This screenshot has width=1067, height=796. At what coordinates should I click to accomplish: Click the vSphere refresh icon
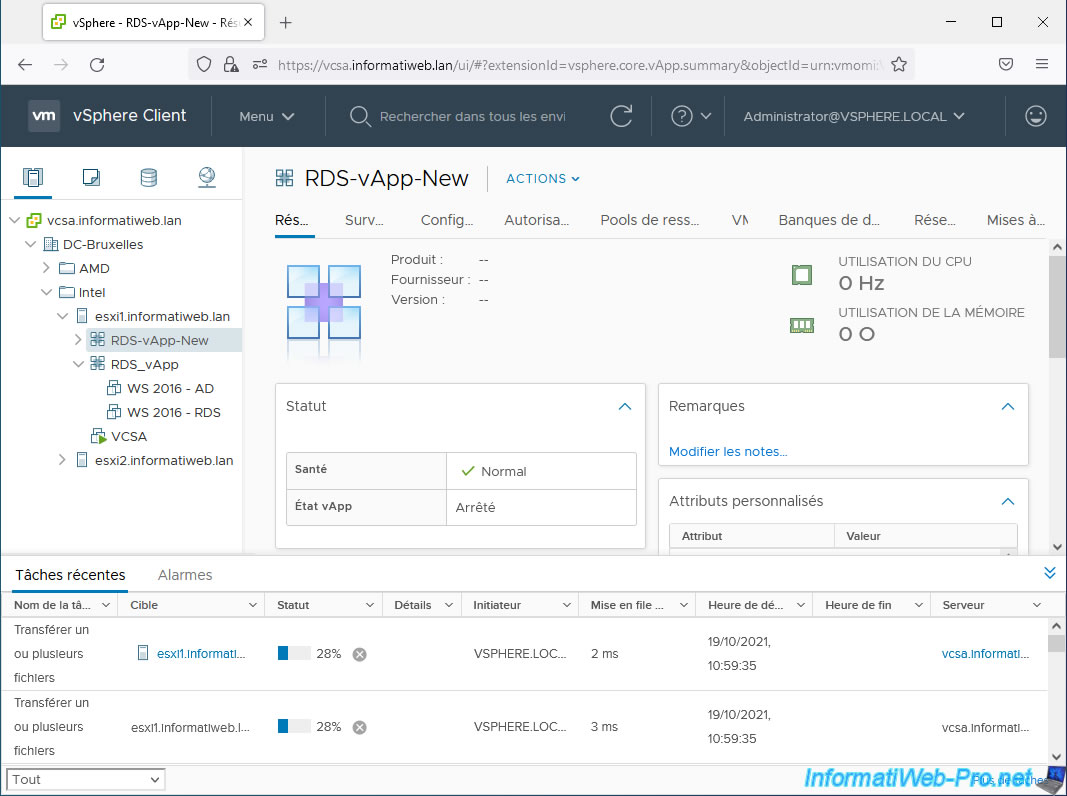[x=621, y=116]
